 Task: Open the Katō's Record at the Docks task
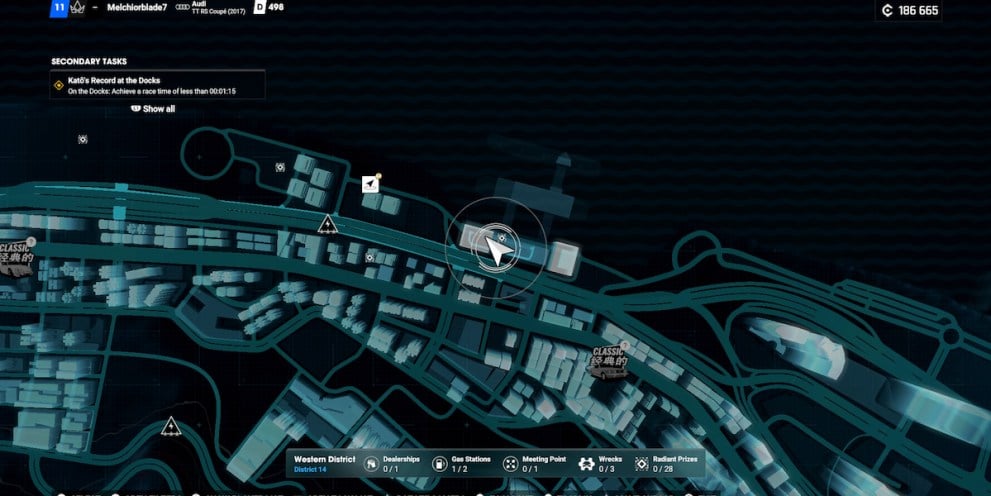click(x=157, y=85)
